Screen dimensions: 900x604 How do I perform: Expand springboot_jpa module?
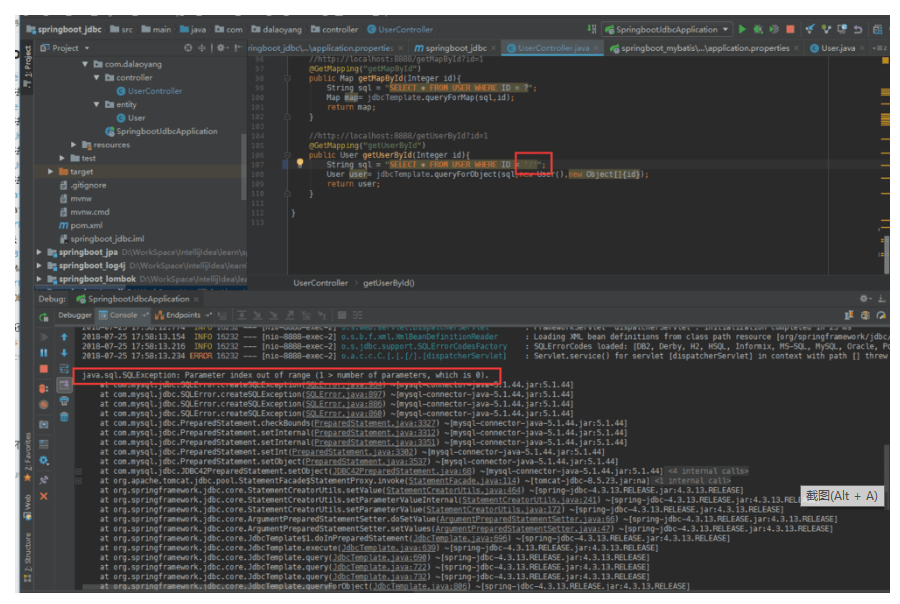[39, 252]
